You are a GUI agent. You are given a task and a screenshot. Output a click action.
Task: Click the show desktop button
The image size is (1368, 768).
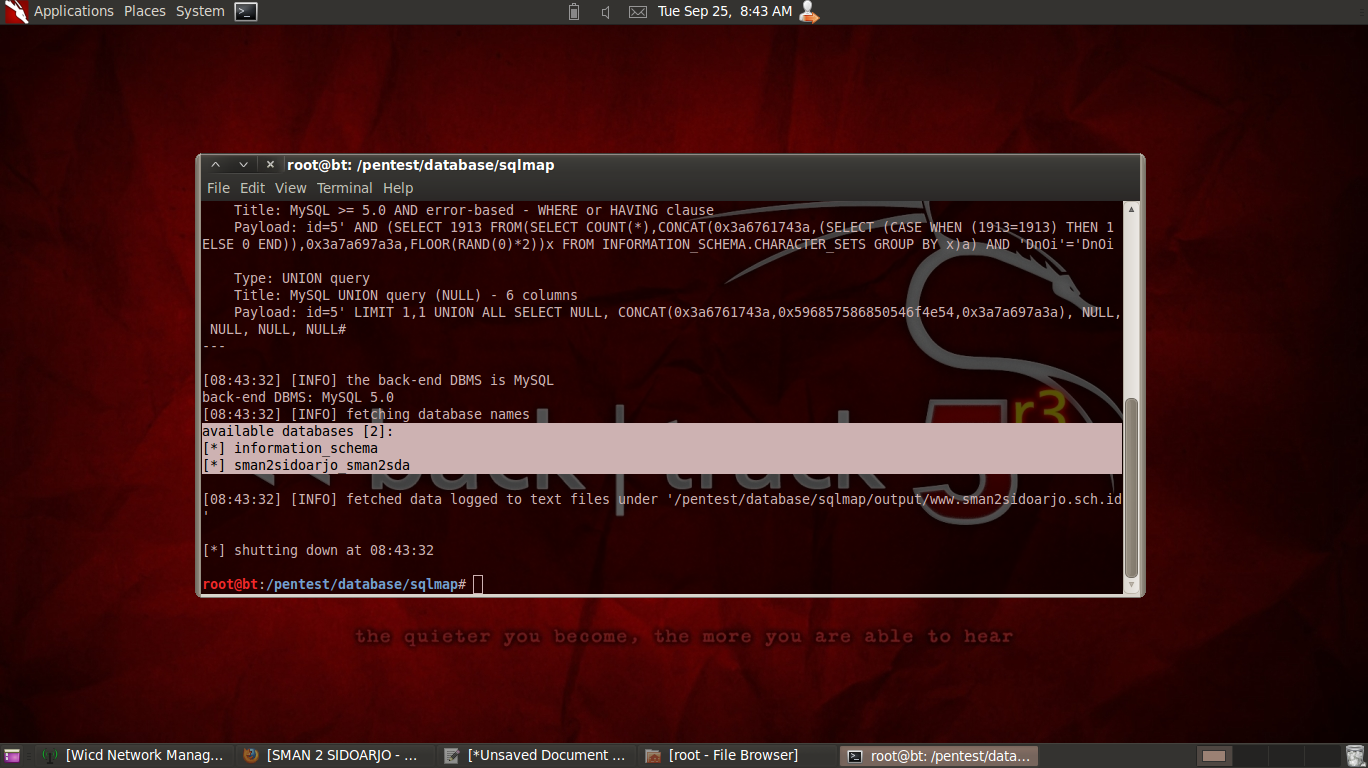tap(12, 756)
